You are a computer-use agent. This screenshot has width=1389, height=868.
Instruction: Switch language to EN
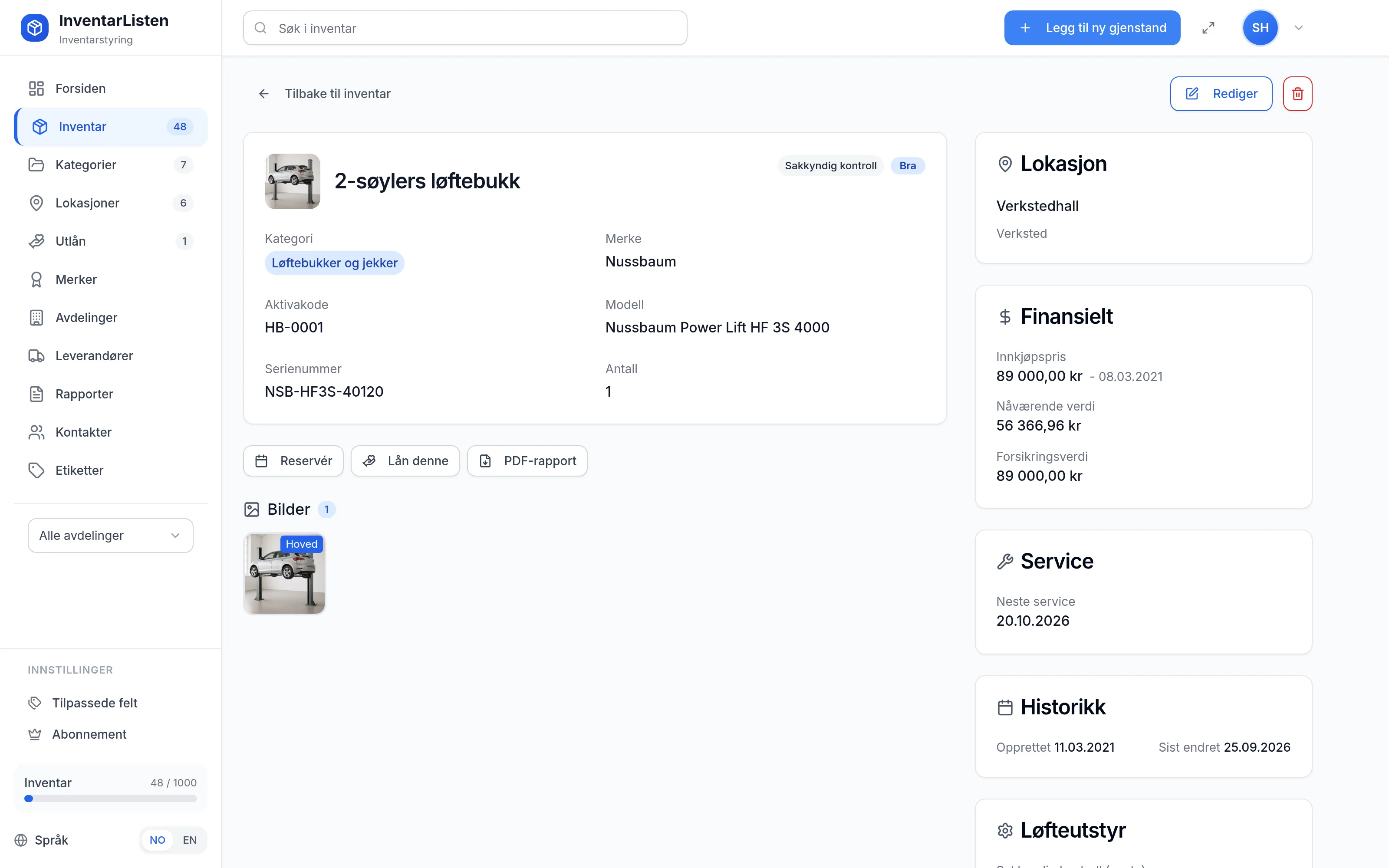pyautogui.click(x=189, y=840)
